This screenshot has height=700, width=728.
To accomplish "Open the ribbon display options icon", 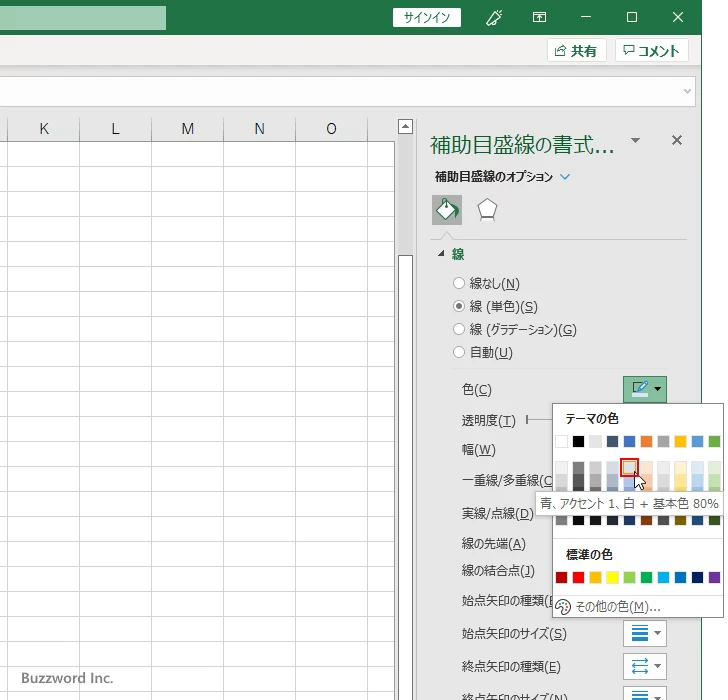I will 539,18.
